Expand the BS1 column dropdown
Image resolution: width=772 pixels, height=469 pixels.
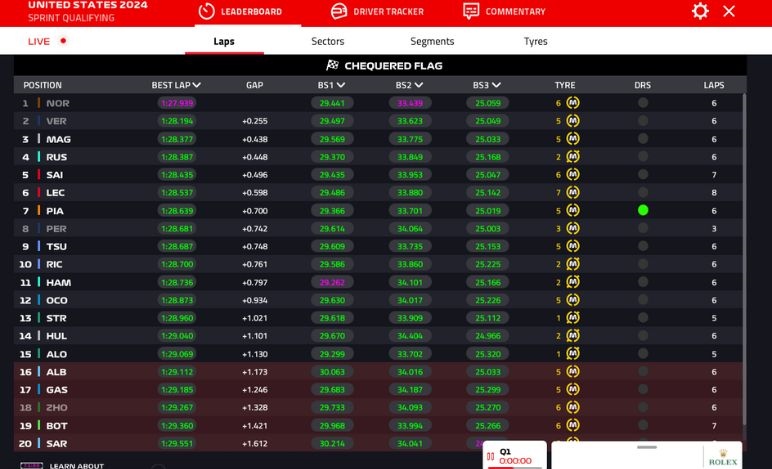(341, 85)
